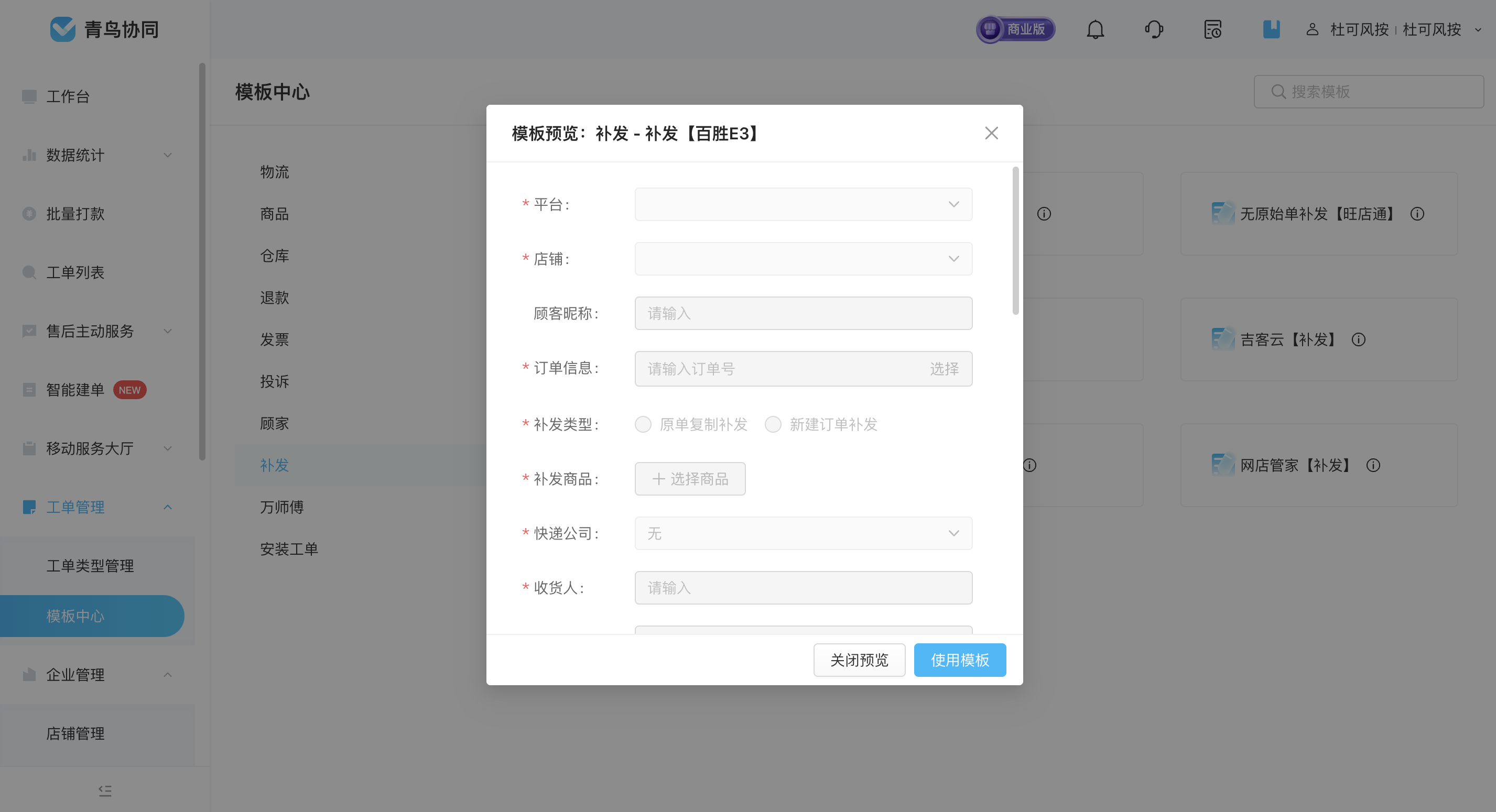
Task: Collapse 工单管理 menu chevron
Action: coord(168,507)
